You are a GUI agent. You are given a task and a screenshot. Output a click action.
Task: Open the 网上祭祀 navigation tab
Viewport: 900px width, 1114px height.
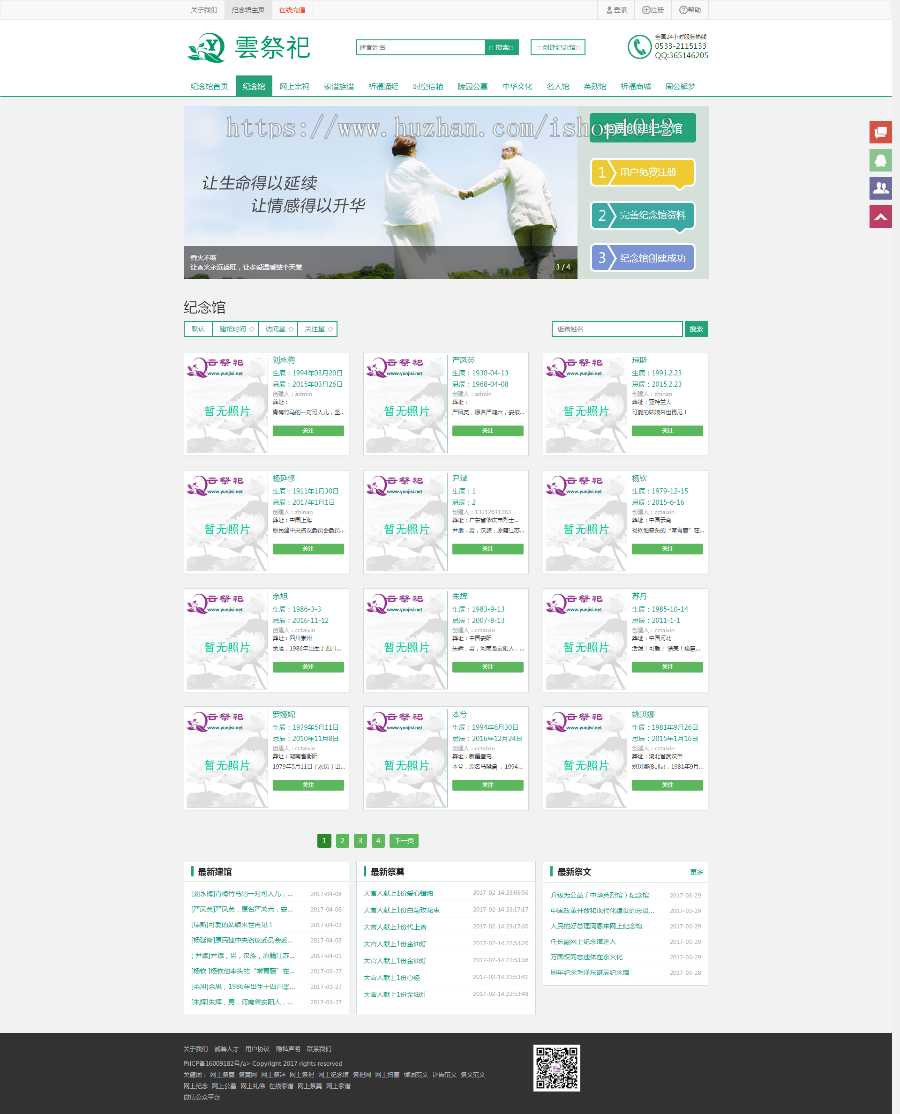coord(294,87)
